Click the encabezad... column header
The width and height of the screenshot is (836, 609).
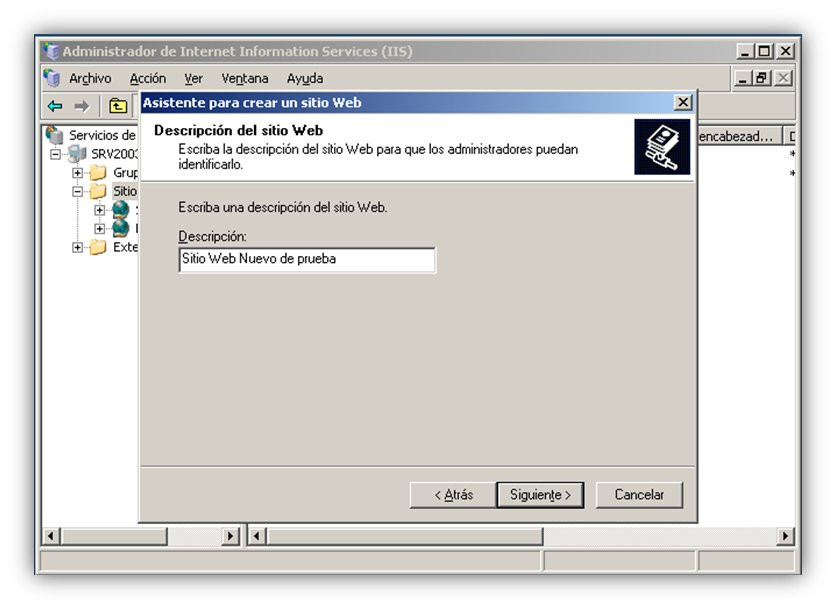pyautogui.click(x=739, y=137)
